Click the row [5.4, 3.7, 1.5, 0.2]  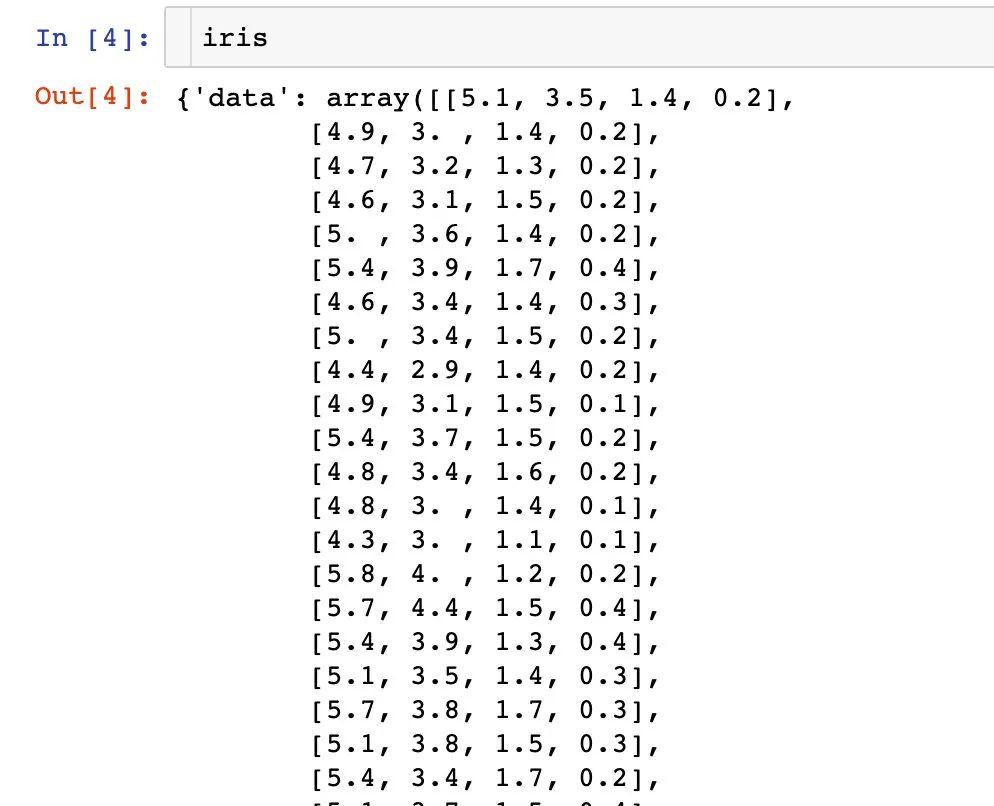tap(485, 439)
